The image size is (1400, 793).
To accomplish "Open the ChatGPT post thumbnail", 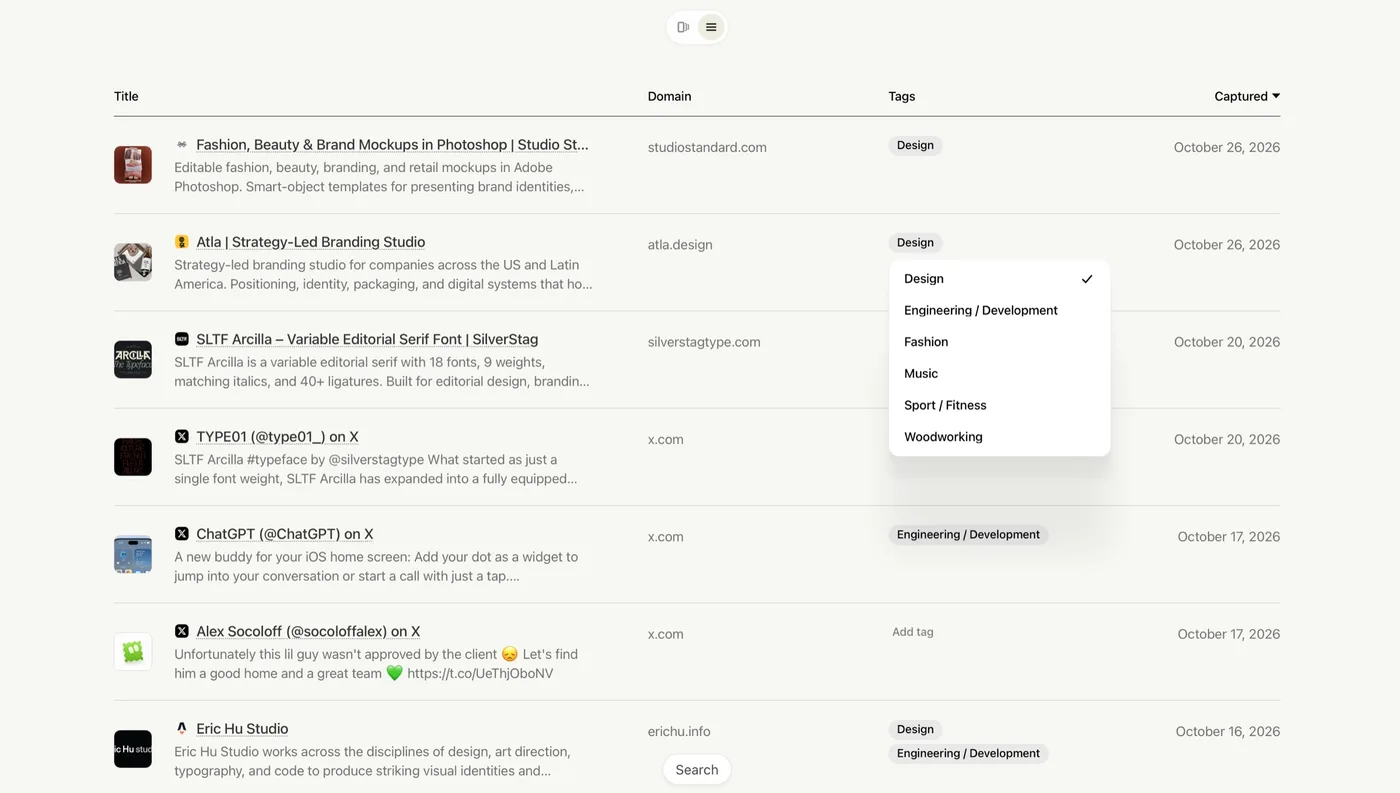I will click(x=133, y=554).
